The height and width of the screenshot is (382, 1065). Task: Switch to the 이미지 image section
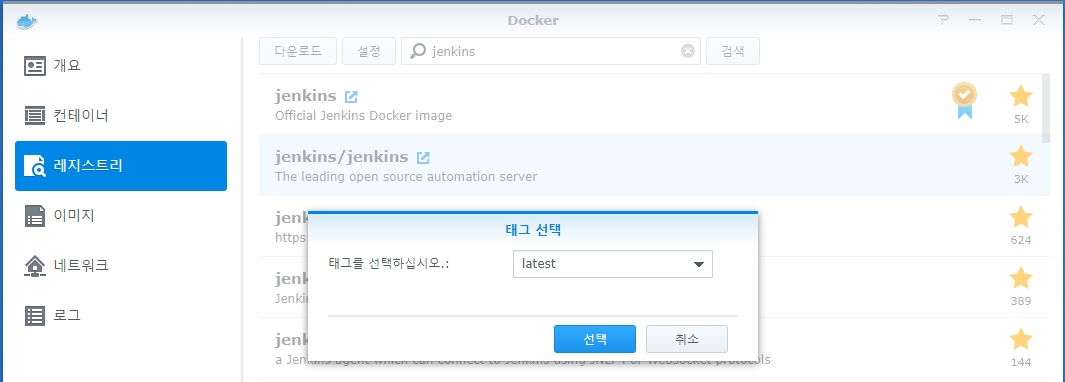121,216
